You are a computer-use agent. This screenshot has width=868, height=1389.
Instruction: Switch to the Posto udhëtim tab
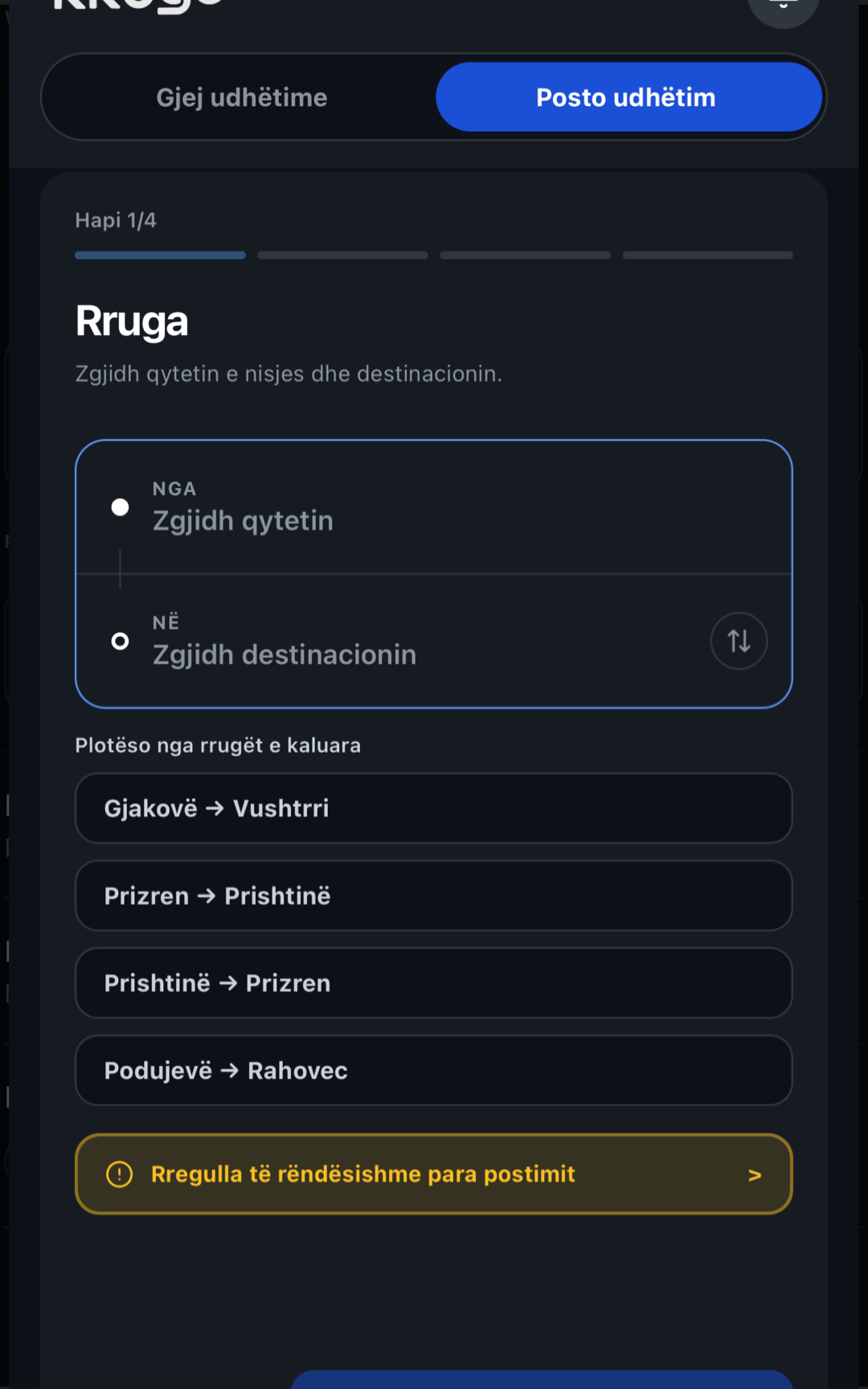(x=627, y=96)
